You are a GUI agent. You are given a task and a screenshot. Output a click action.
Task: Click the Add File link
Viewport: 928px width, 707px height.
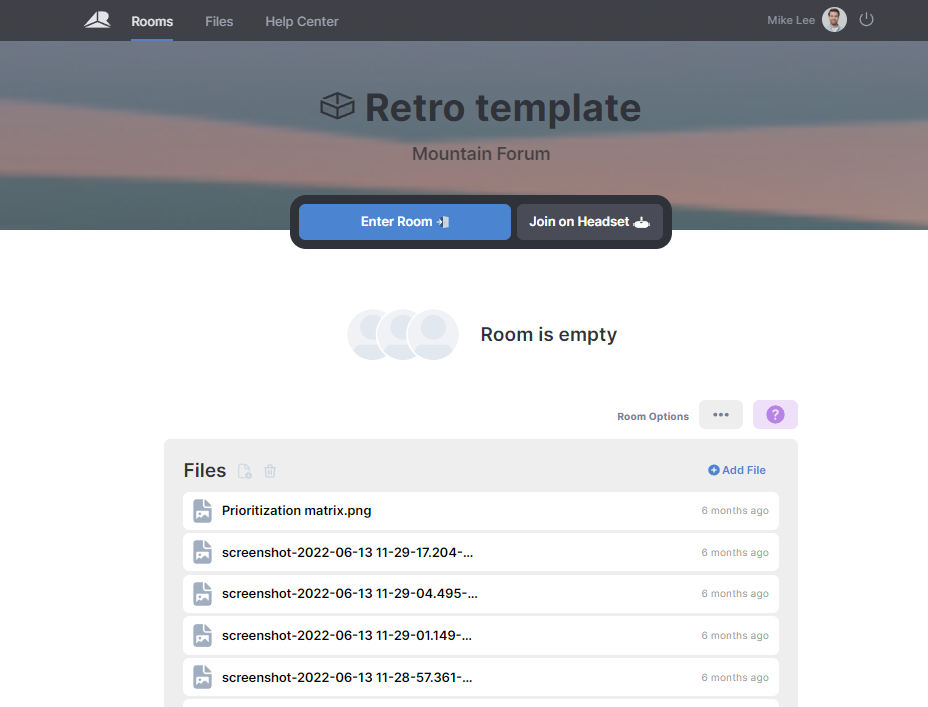[737, 470]
